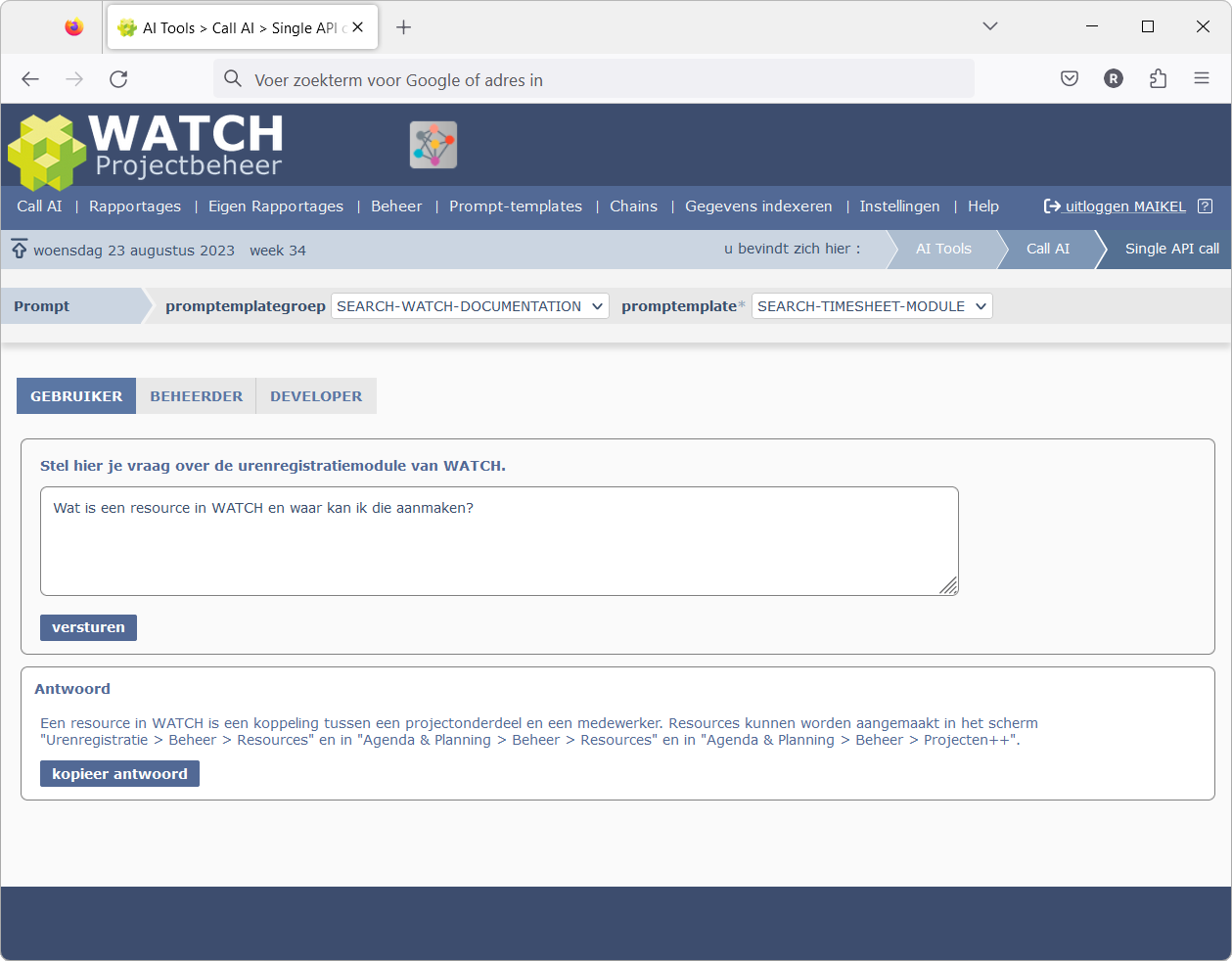Click the Firefox icon in title bar

click(74, 27)
